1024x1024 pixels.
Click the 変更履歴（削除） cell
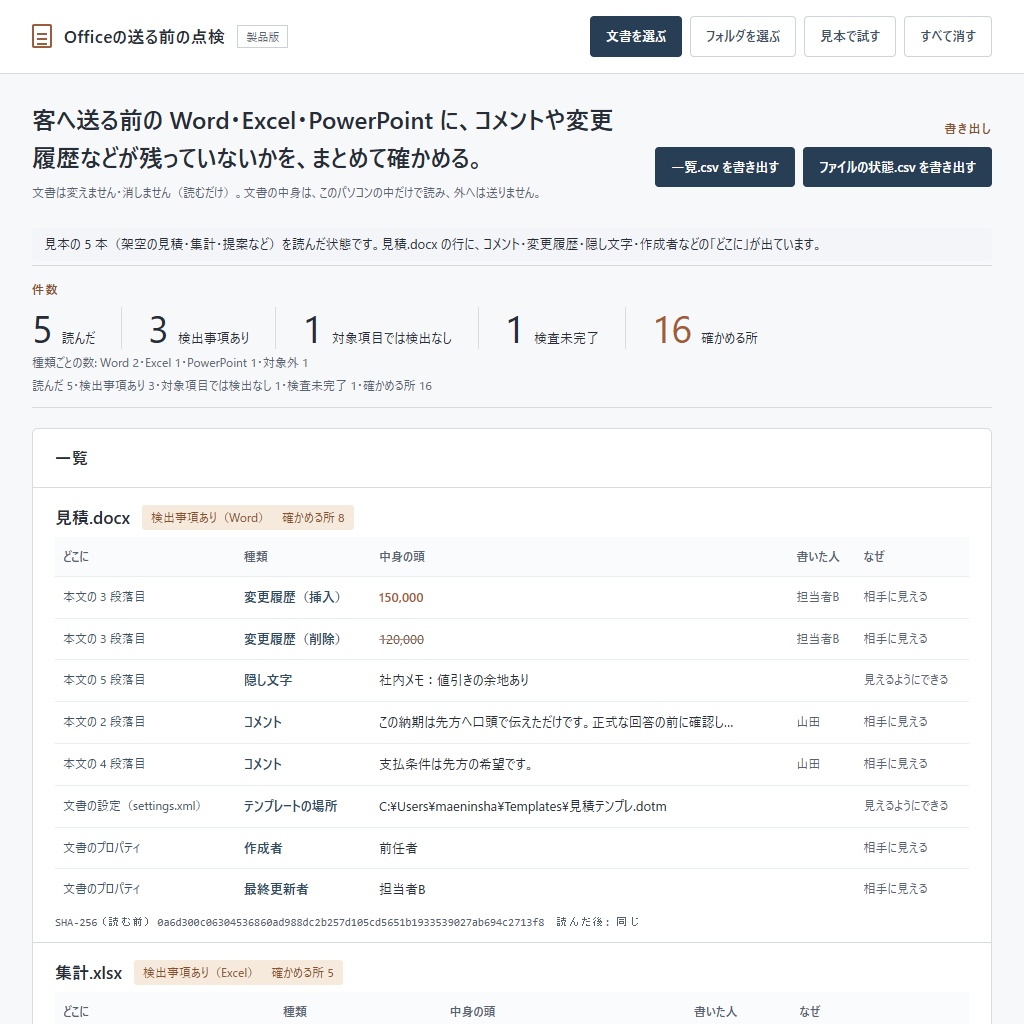pos(293,639)
